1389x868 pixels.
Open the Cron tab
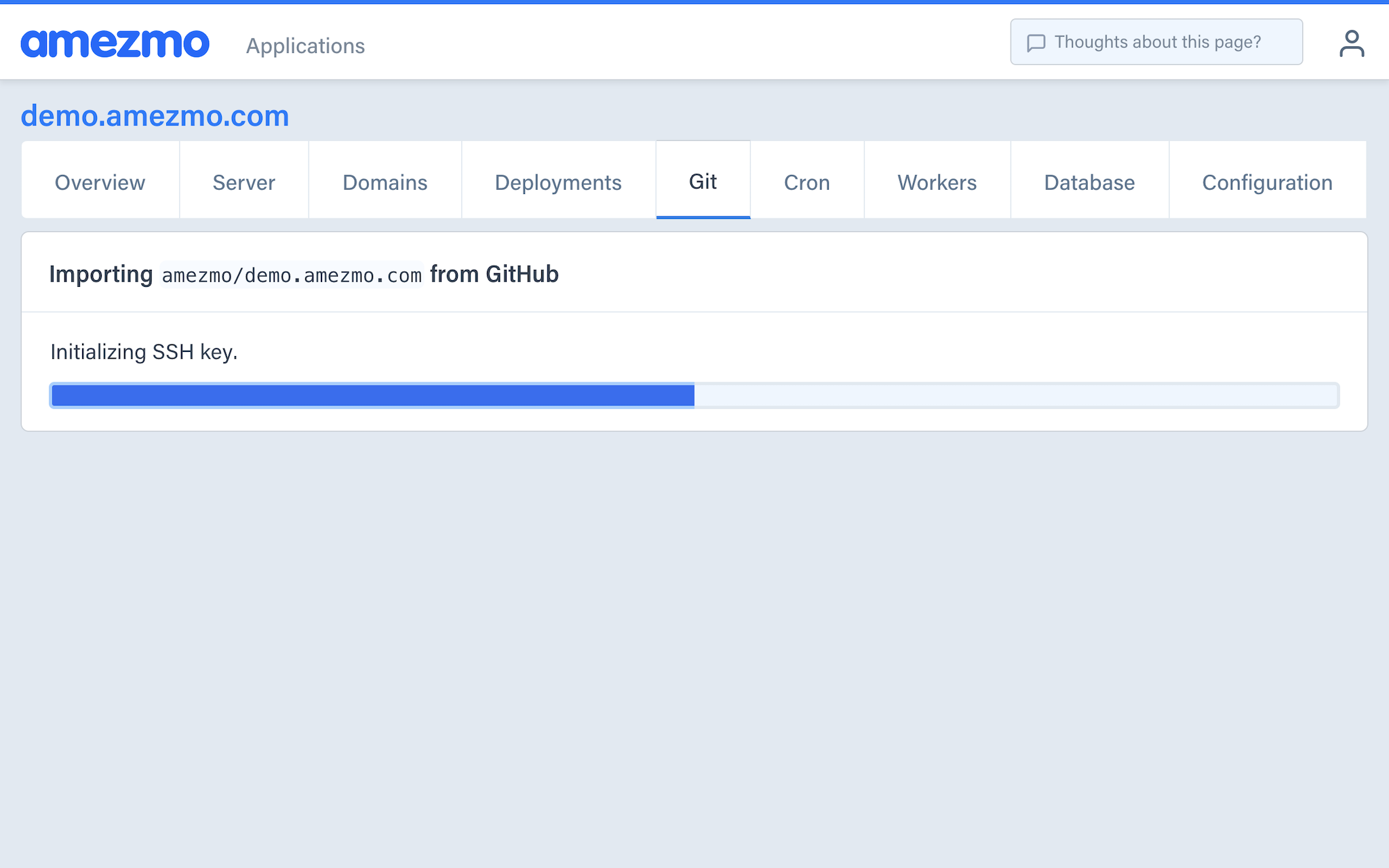pos(806,182)
